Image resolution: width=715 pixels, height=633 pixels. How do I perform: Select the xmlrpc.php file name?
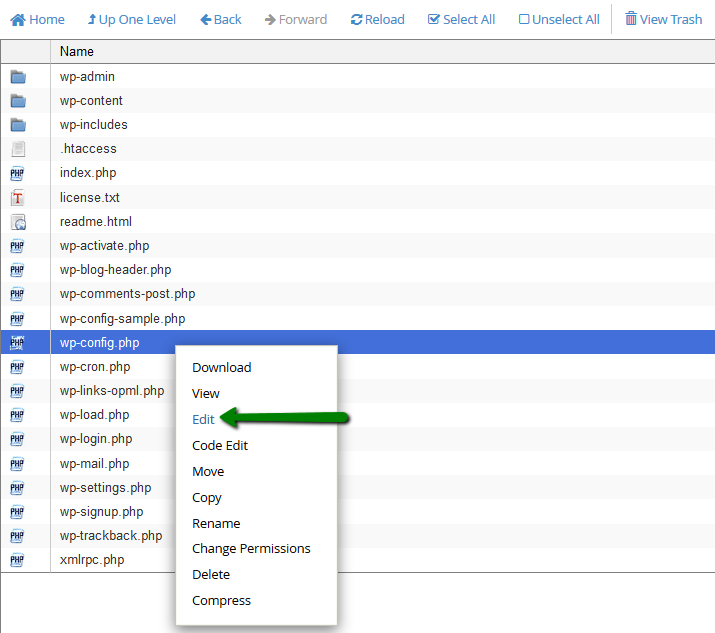pyautogui.click(x=92, y=560)
